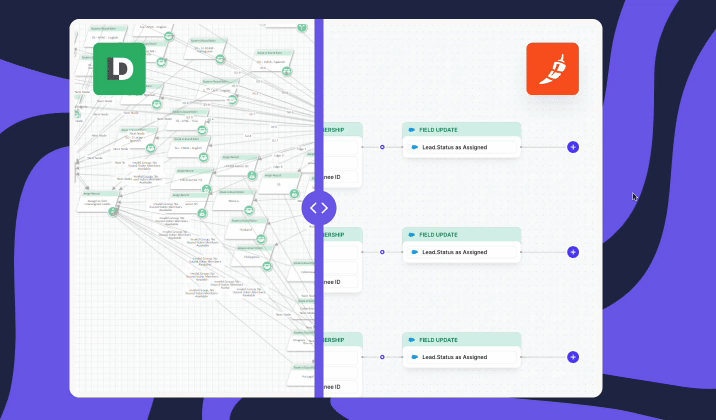Click the bottom plus add-node button
Viewport: 716px width, 420px height.
(x=573, y=357)
